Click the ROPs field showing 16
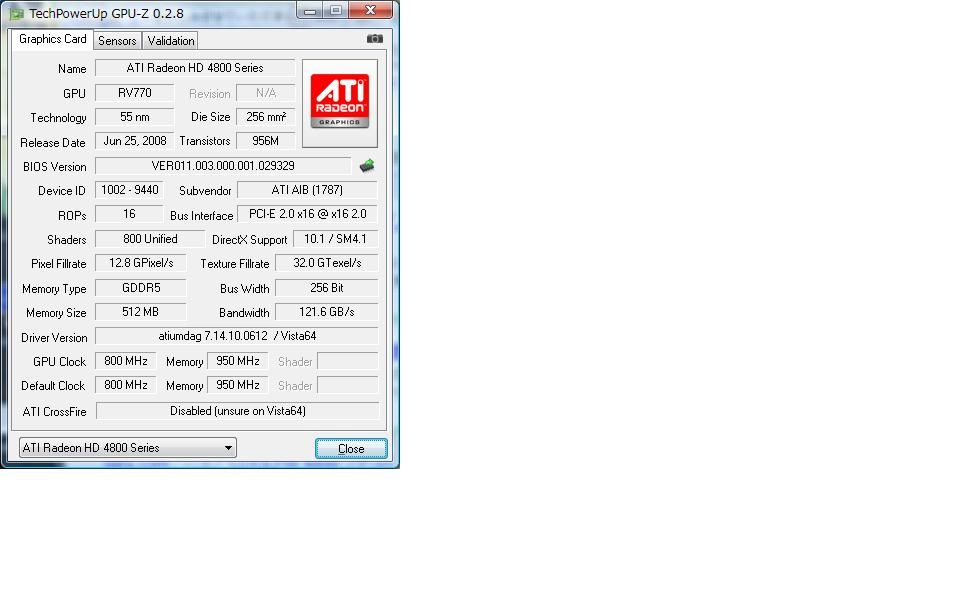 pos(129,214)
